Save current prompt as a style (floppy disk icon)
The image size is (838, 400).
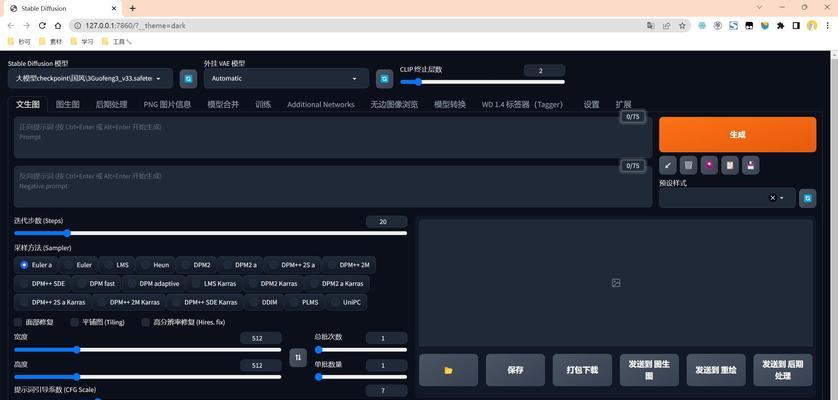(x=751, y=166)
